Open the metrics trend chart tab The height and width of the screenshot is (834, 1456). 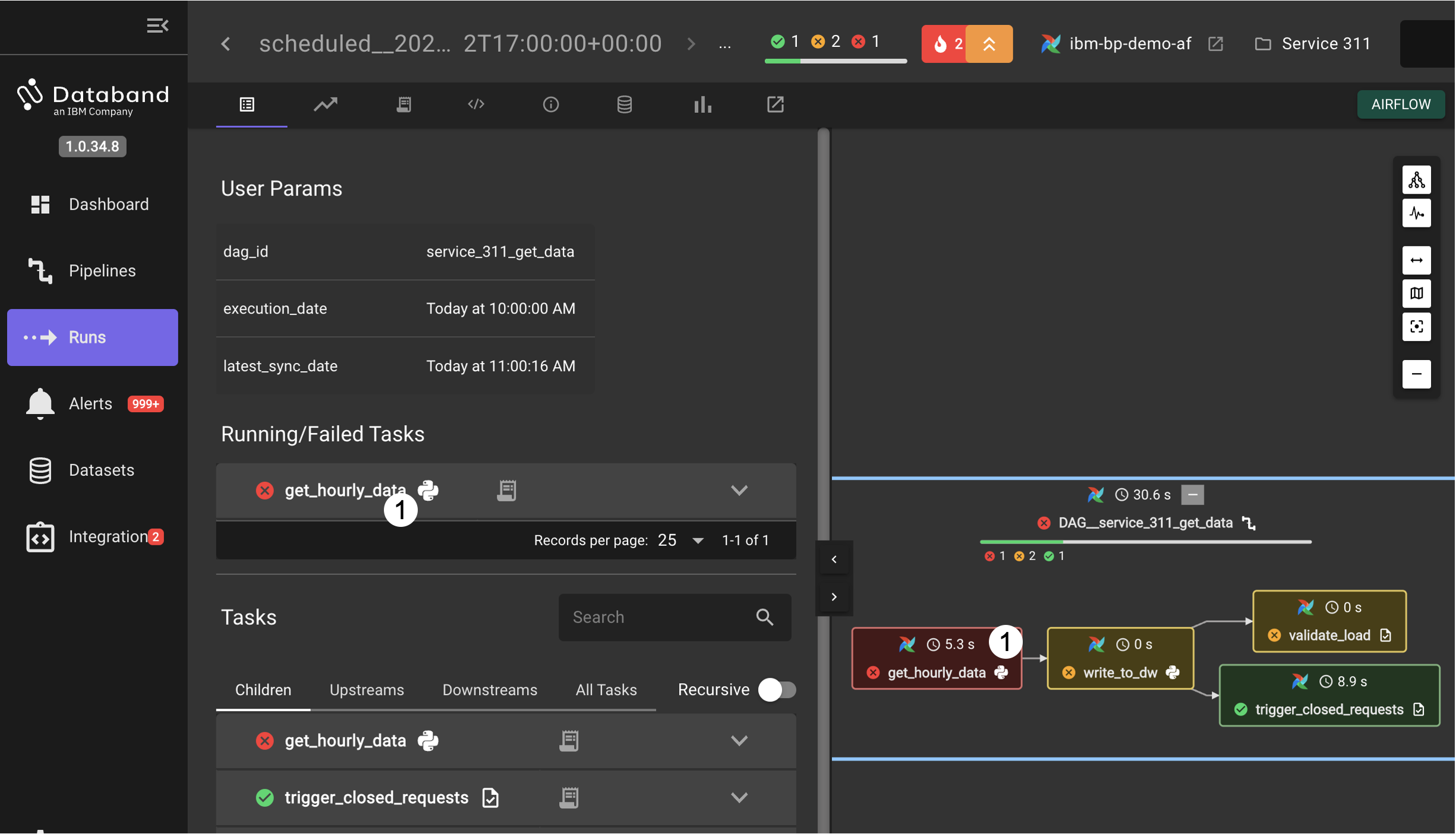point(325,105)
